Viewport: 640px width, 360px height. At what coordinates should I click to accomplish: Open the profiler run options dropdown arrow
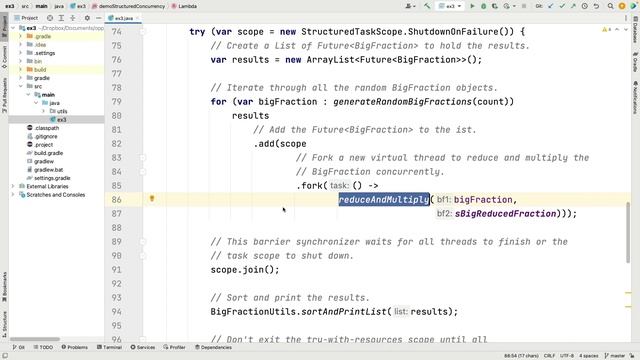tap(513, 6)
